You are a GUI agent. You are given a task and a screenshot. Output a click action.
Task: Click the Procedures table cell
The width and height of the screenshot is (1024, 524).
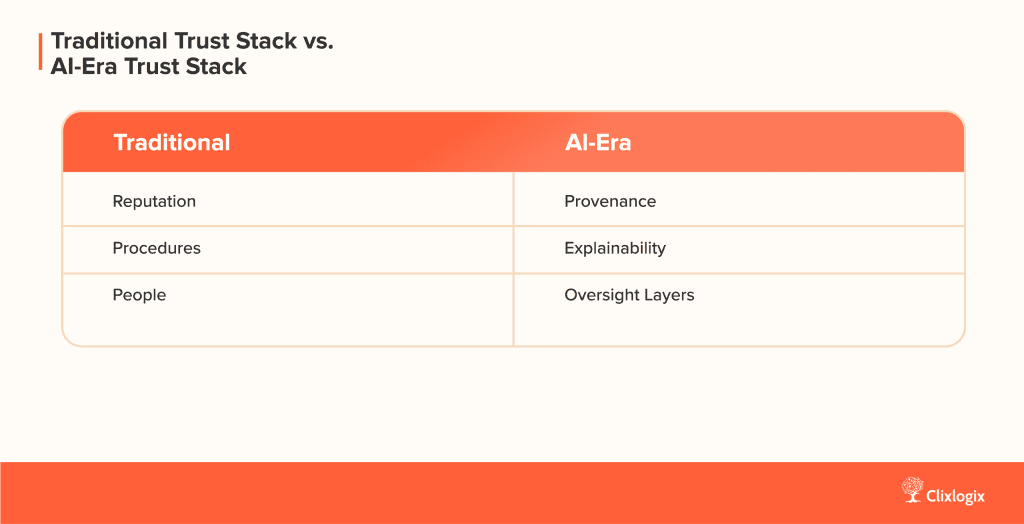pos(156,248)
